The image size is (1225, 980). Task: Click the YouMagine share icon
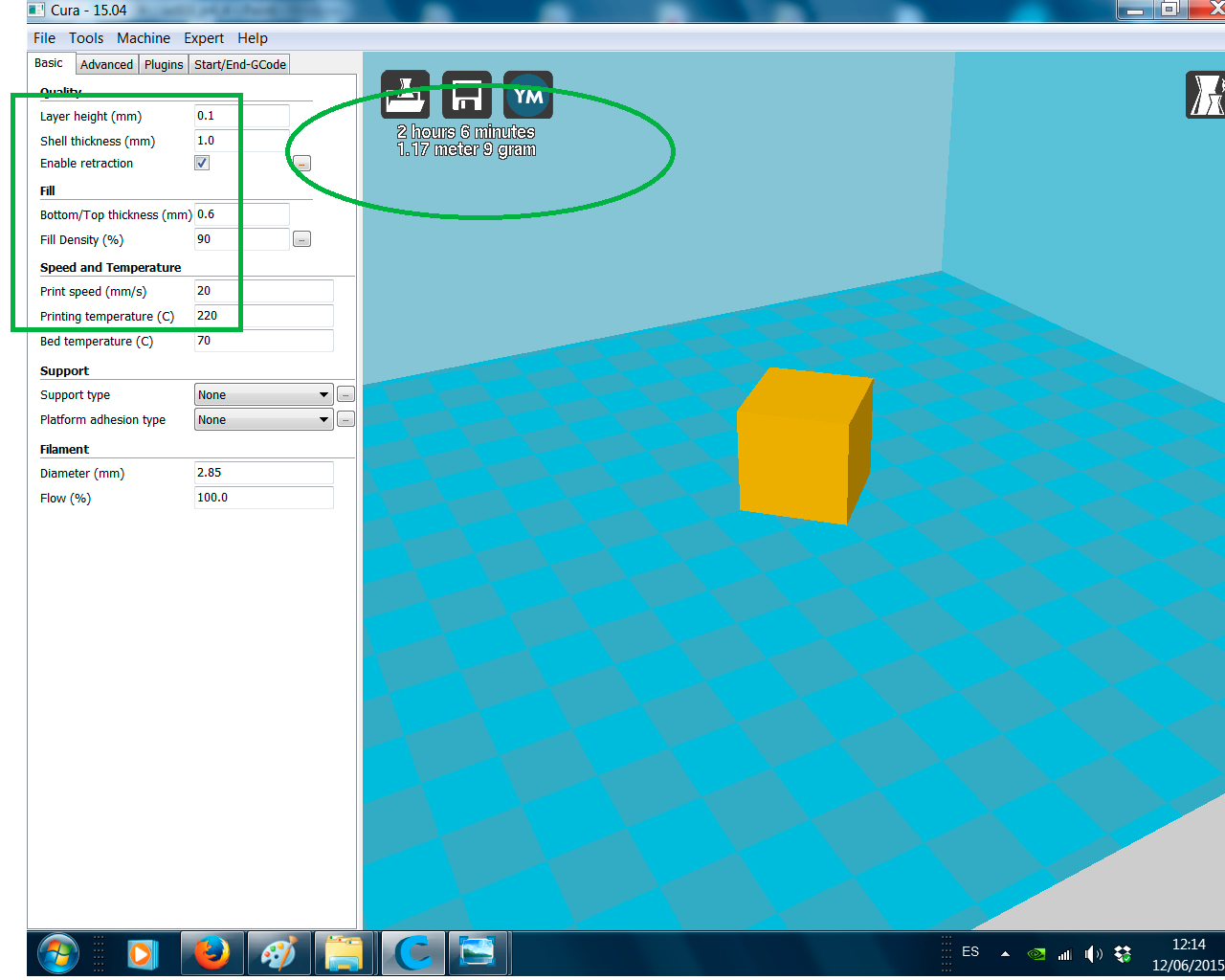coord(527,95)
